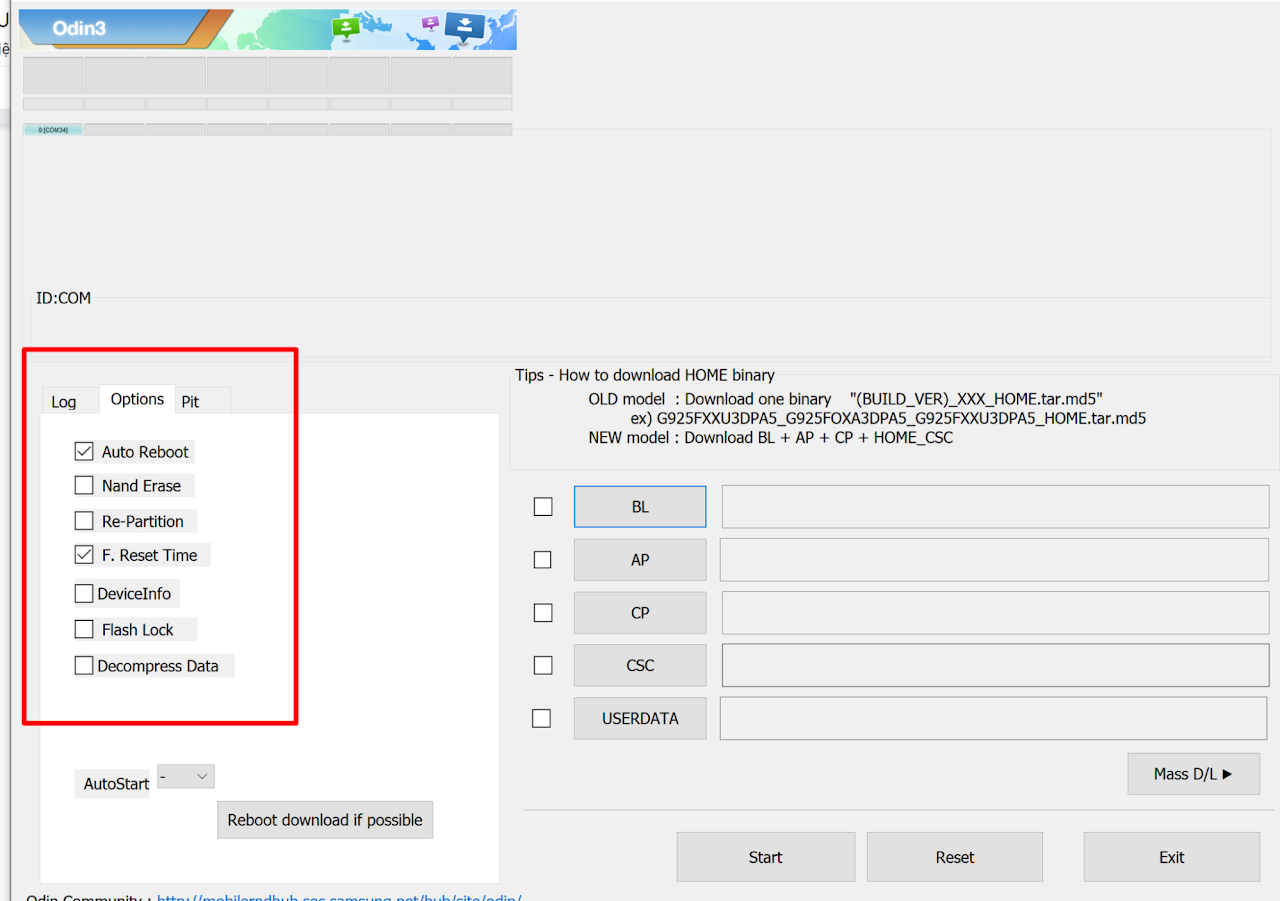The image size is (1280, 901).
Task: Click the CSC file path field
Action: coord(995,665)
